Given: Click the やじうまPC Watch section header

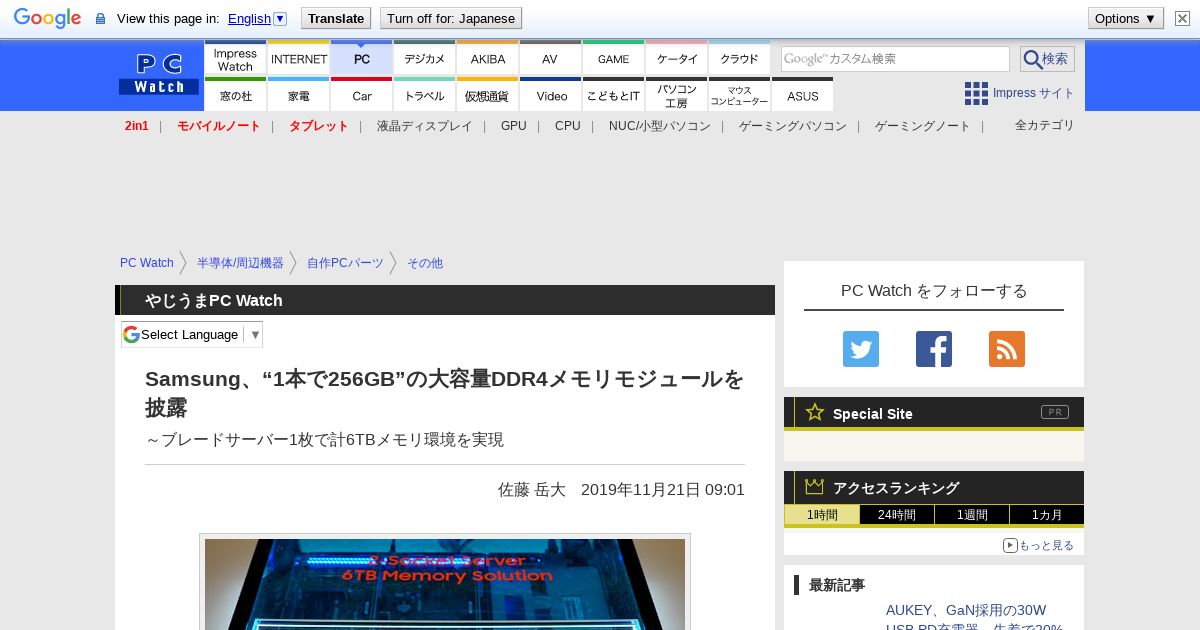Looking at the screenshot, I should coord(445,300).
